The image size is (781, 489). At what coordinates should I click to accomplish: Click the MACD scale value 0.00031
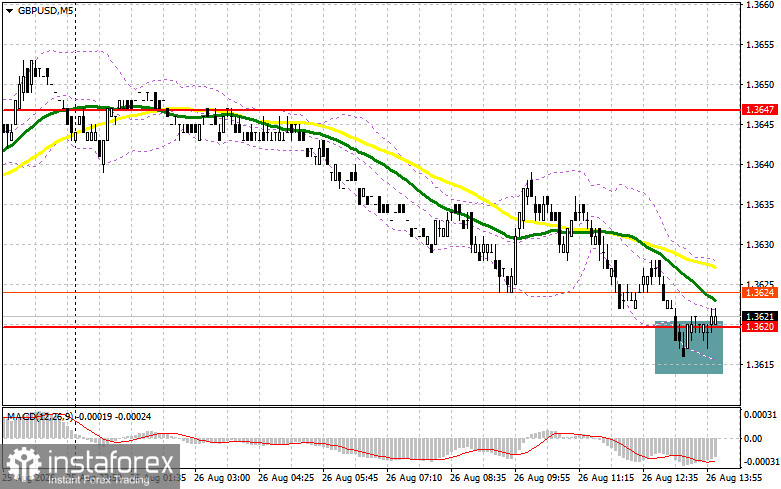point(759,414)
